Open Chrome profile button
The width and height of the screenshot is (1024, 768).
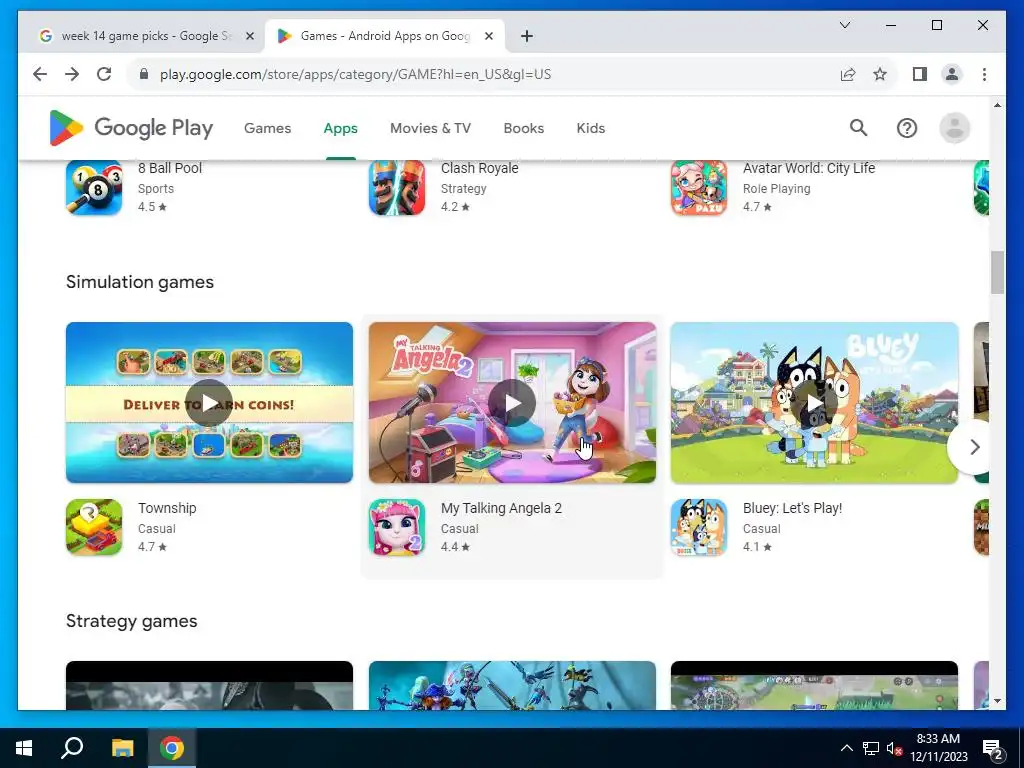tap(952, 74)
